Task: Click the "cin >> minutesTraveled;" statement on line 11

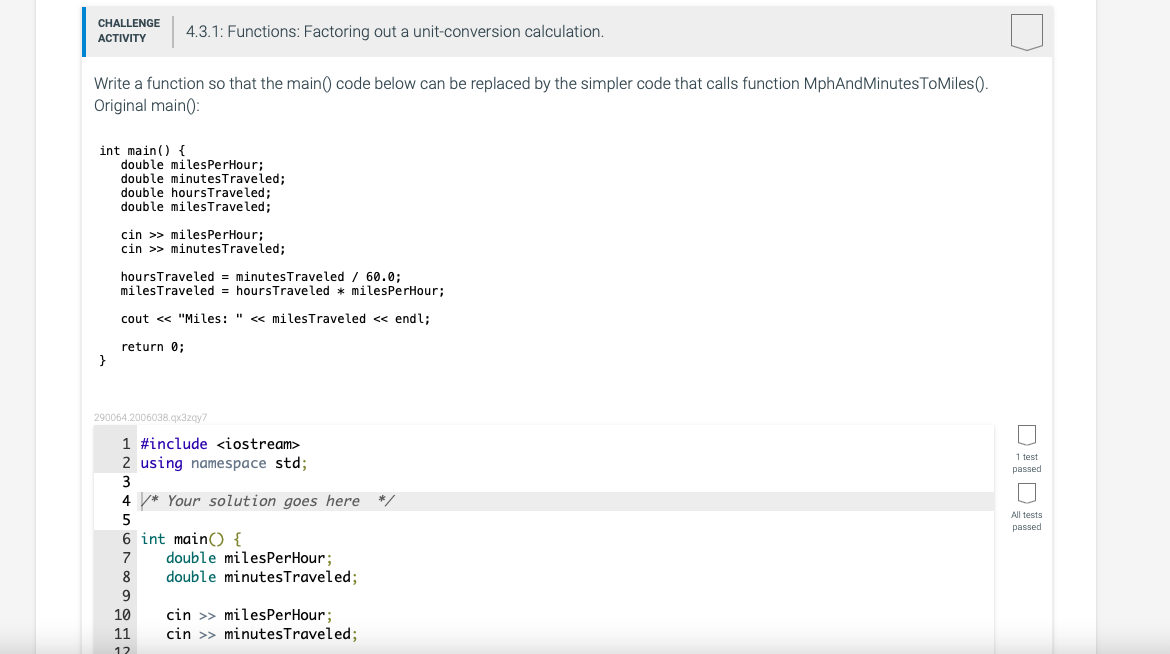Action: (x=260, y=633)
